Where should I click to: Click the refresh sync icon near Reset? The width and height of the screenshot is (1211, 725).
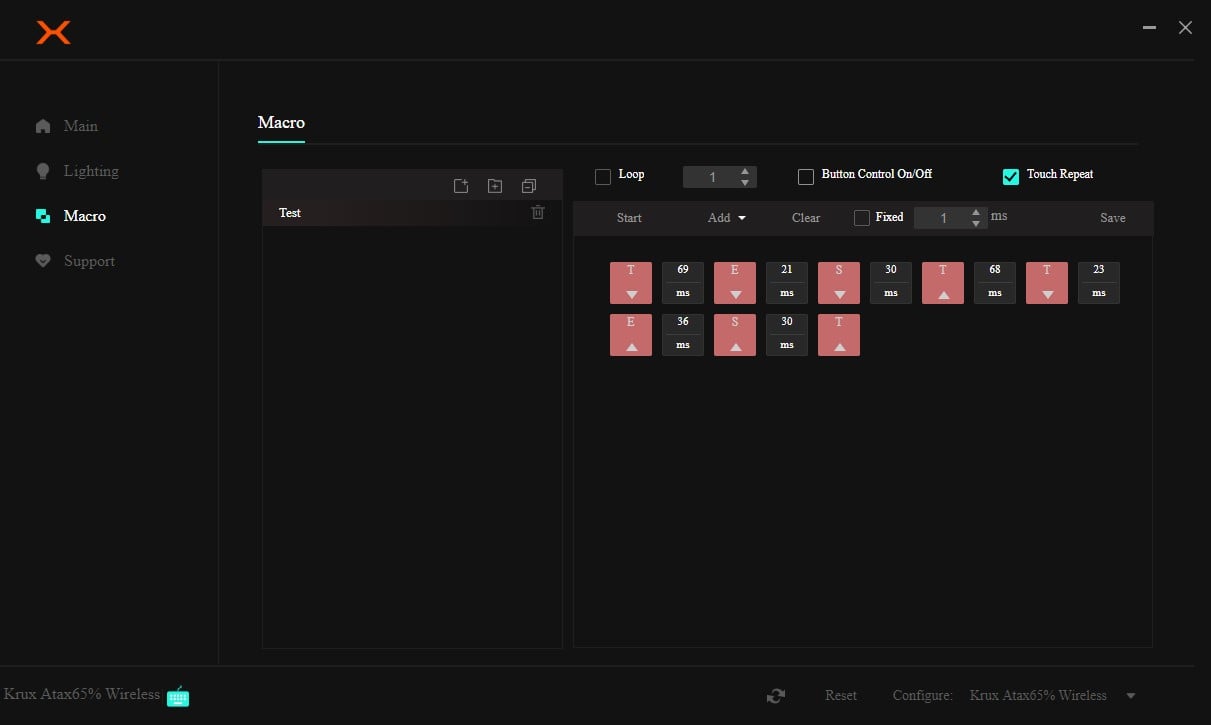(775, 696)
